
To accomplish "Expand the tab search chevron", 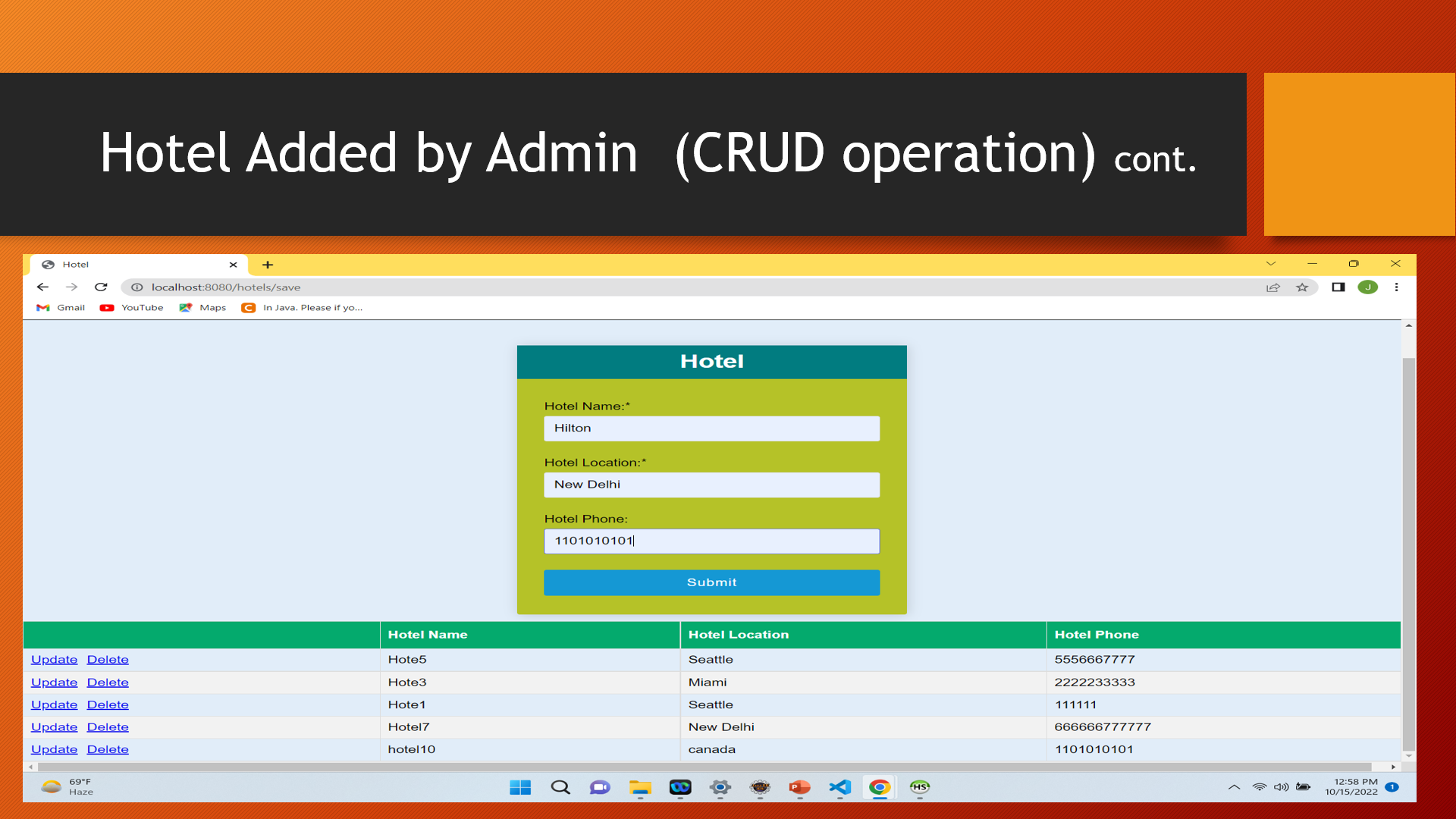I will [x=1271, y=264].
